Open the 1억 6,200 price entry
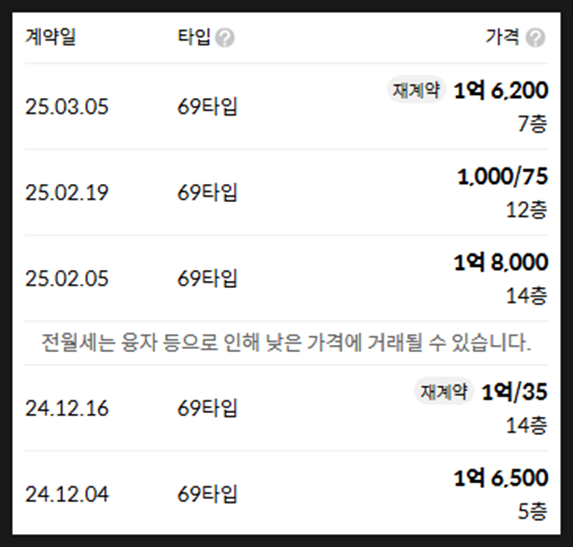 point(501,90)
